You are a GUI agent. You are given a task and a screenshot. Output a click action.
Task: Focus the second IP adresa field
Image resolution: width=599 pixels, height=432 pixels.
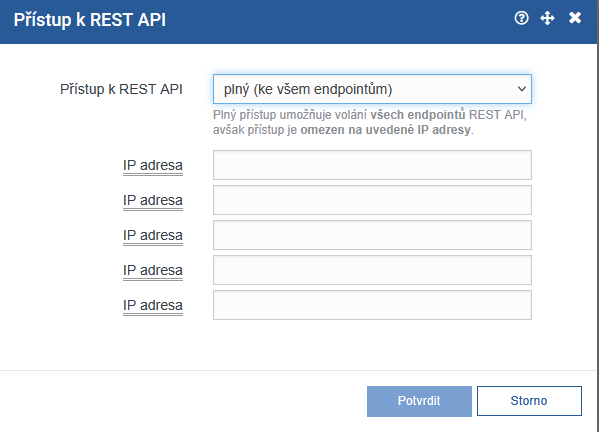coord(372,200)
